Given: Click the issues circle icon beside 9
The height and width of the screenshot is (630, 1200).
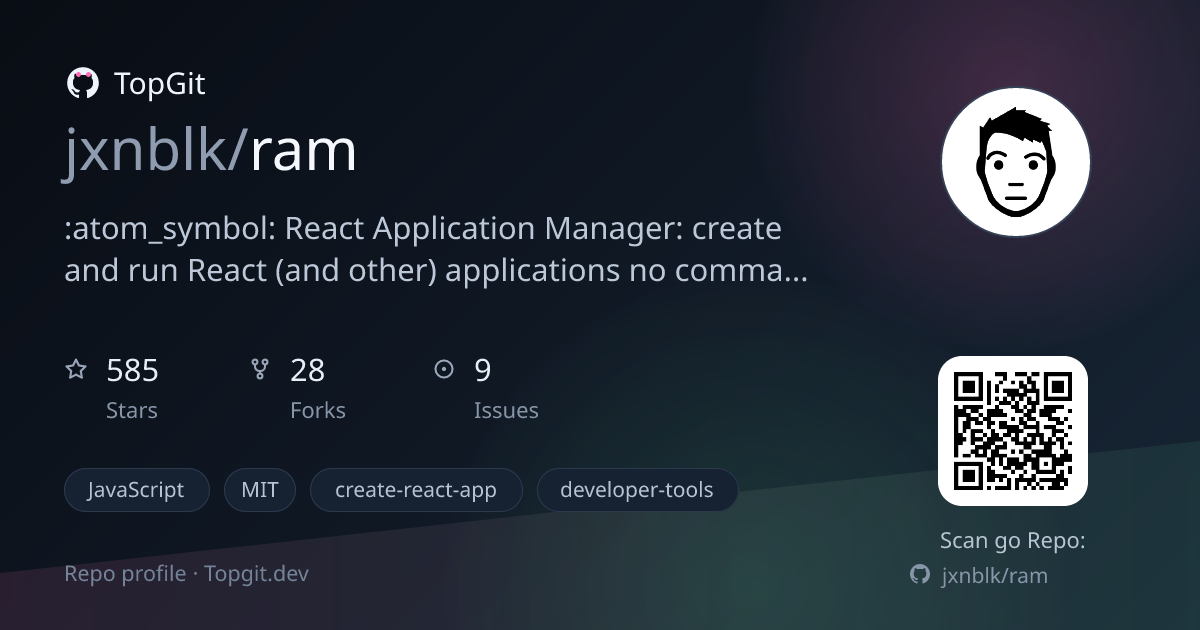Looking at the screenshot, I should 444,370.
